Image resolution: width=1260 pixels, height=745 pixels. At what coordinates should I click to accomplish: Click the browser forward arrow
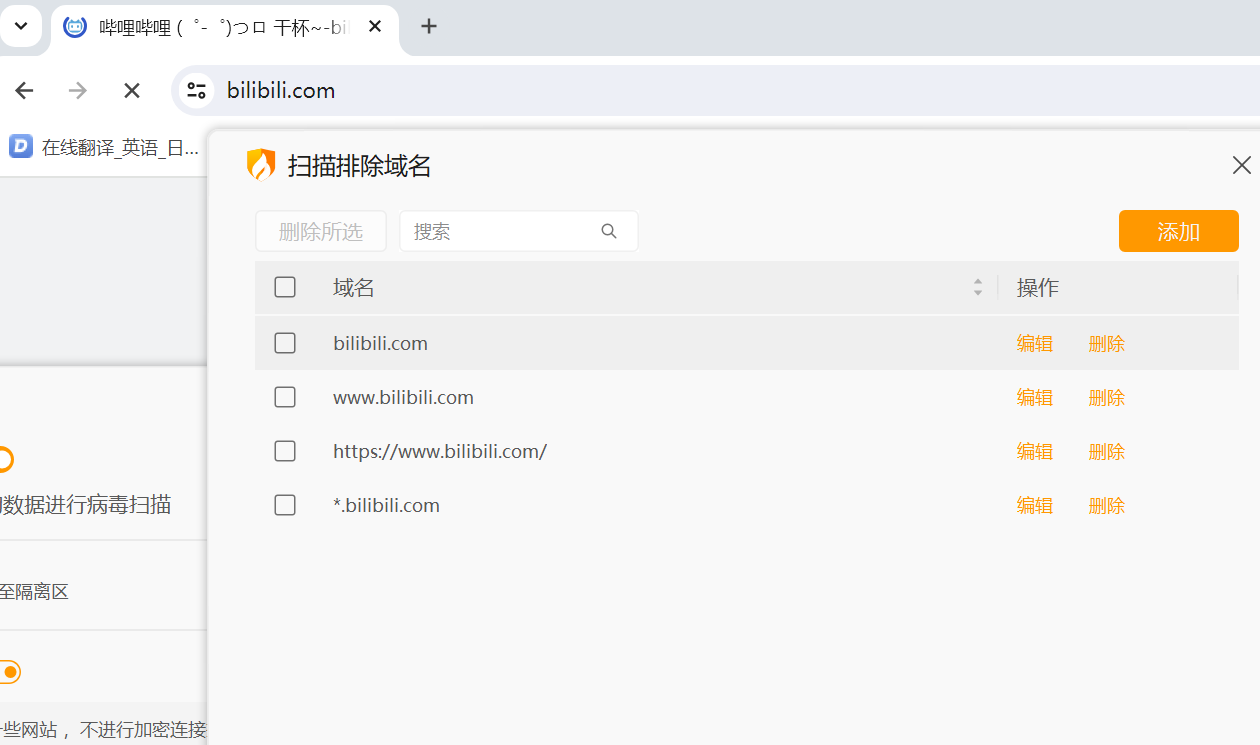[x=77, y=90]
